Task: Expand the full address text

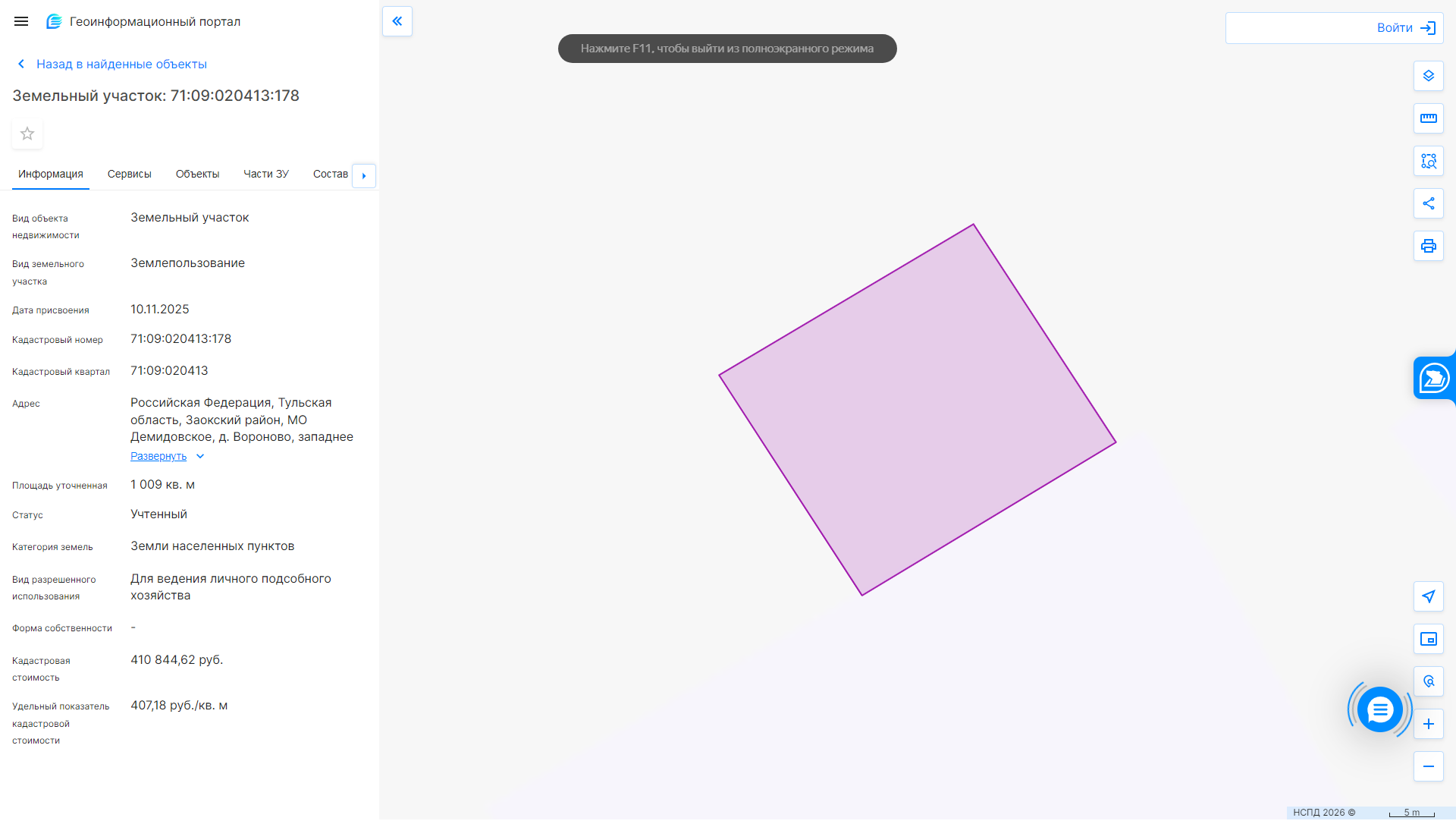Action: coord(158,456)
